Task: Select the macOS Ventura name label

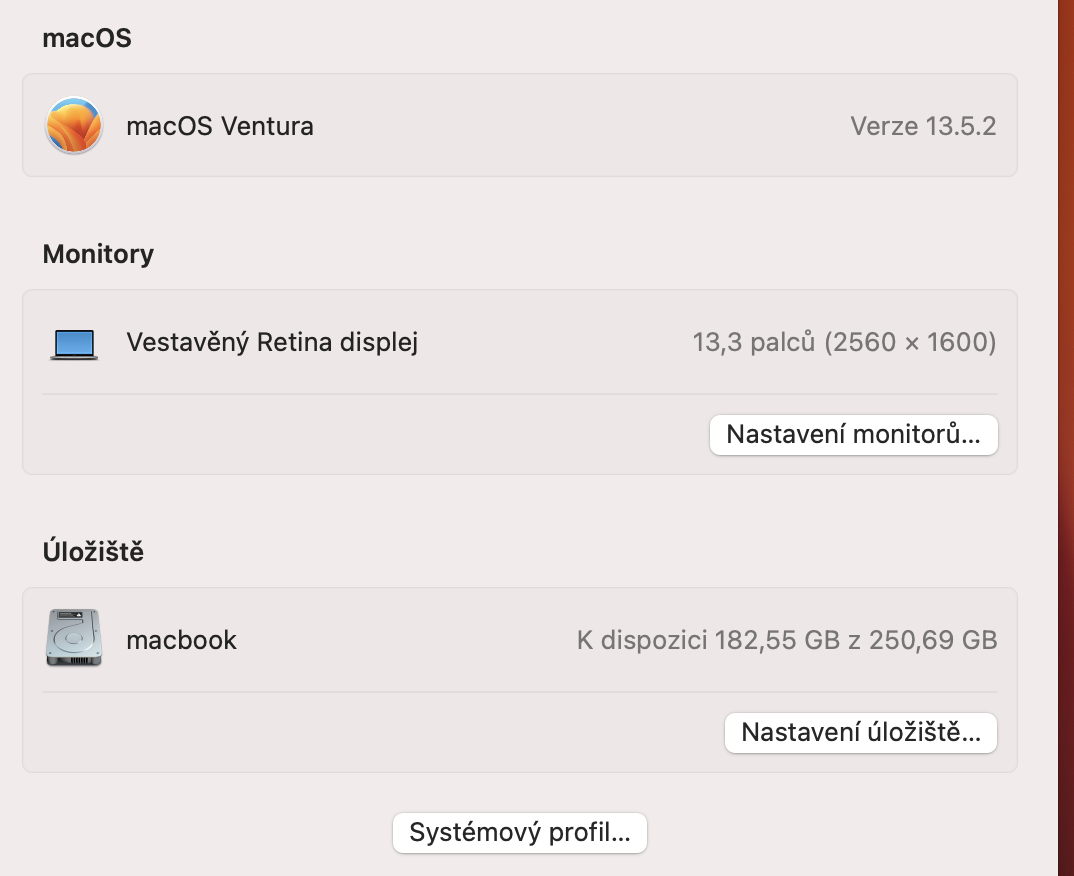Action: (x=220, y=127)
